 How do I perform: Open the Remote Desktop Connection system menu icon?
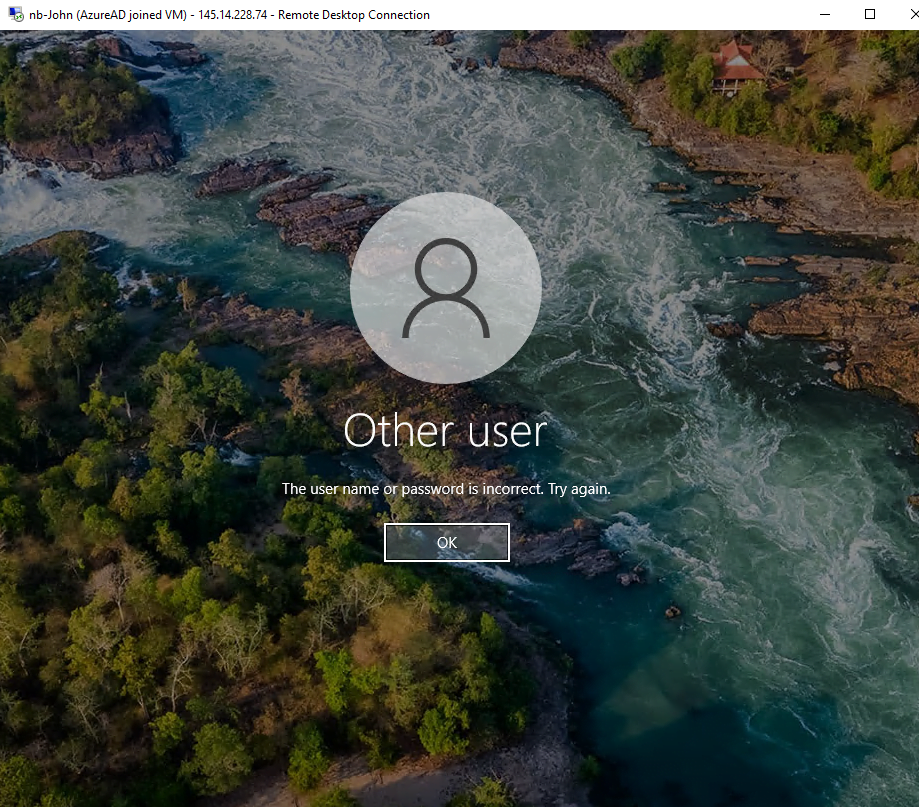click(x=16, y=15)
